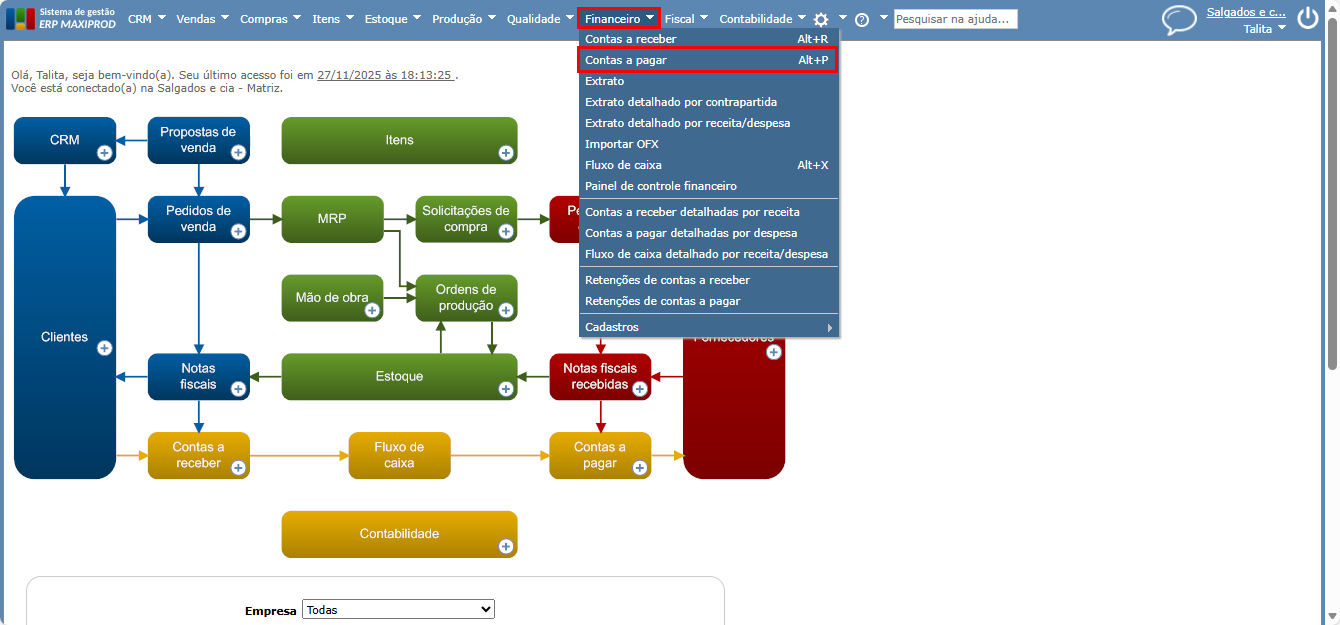Open the Itens menu

[333, 18]
